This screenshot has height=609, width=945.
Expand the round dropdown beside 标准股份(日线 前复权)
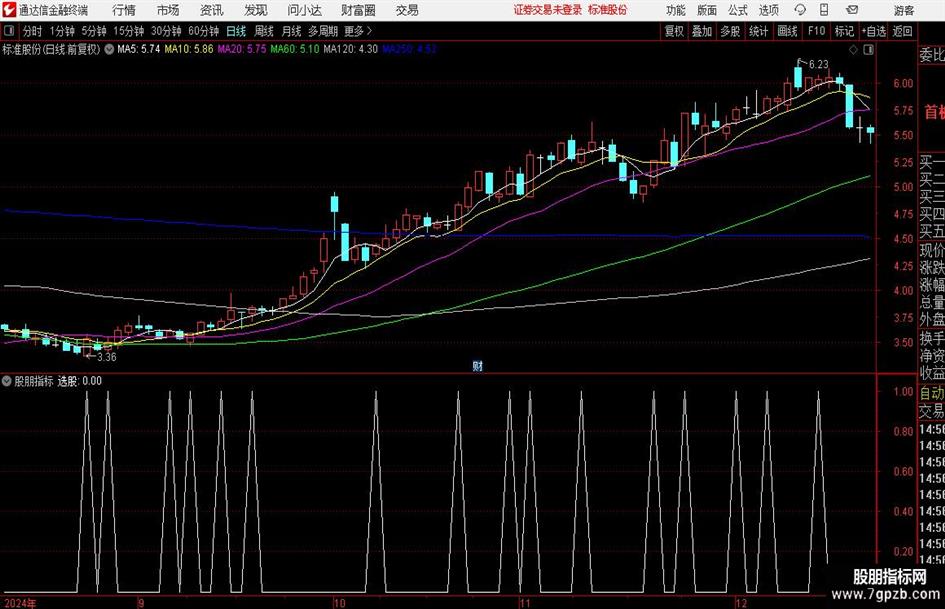109,49
